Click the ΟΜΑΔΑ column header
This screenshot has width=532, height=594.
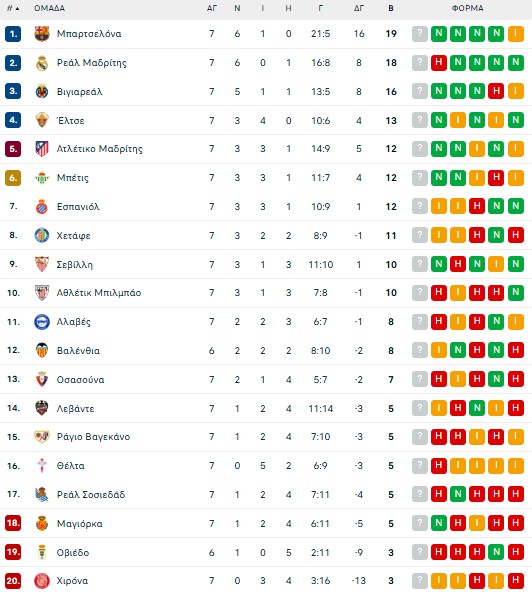(x=49, y=8)
